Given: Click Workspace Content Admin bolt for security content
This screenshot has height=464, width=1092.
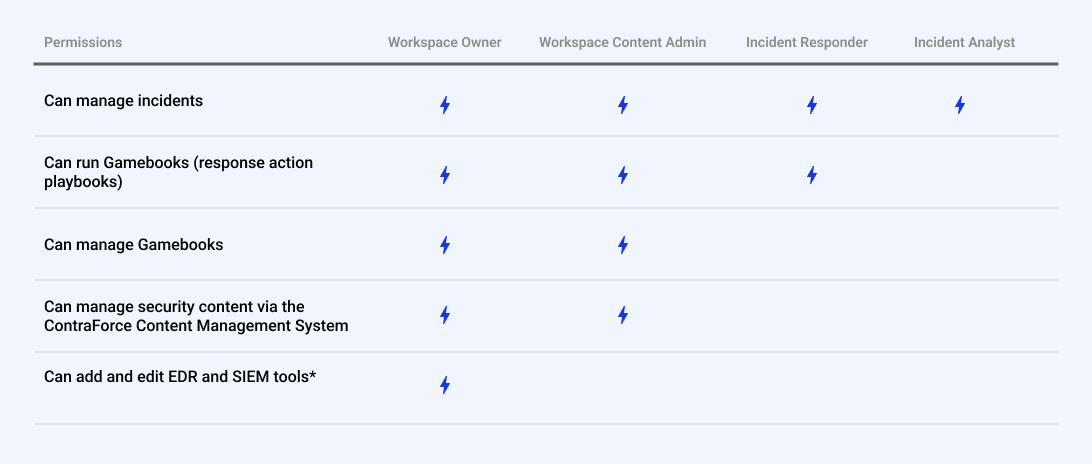Looking at the screenshot, I should (x=622, y=315).
